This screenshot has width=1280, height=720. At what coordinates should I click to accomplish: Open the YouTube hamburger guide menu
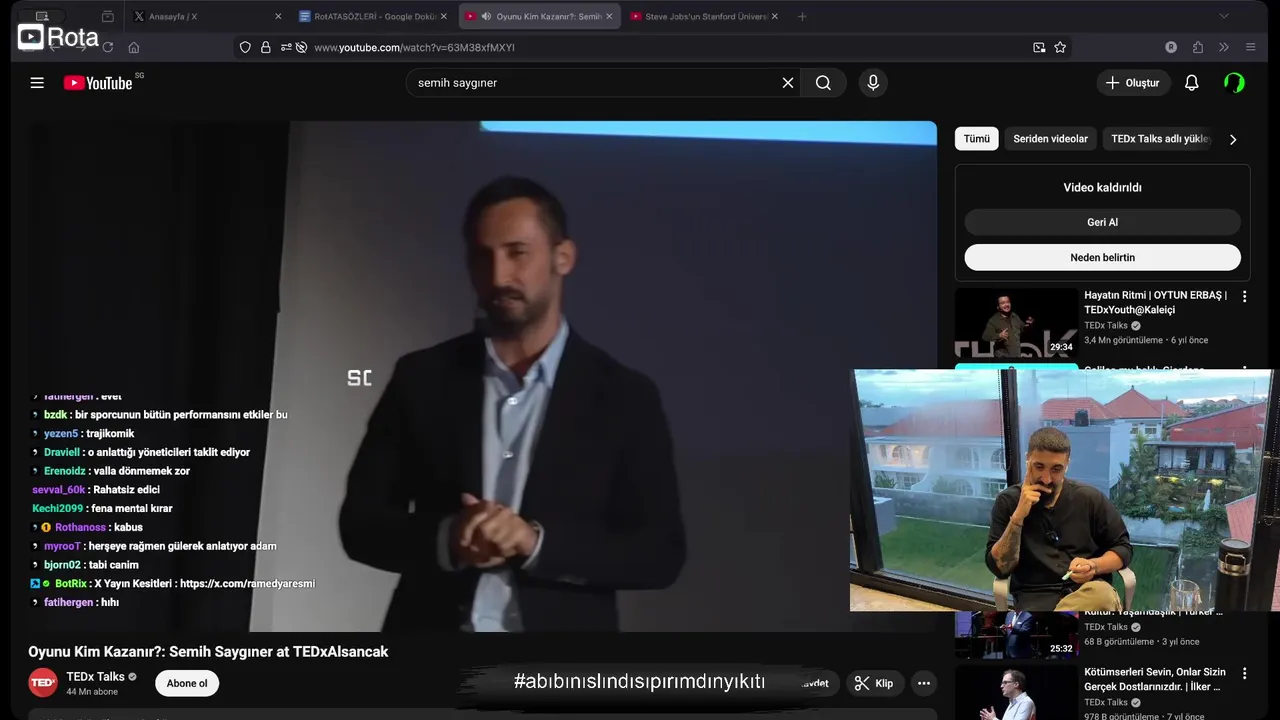(x=37, y=83)
